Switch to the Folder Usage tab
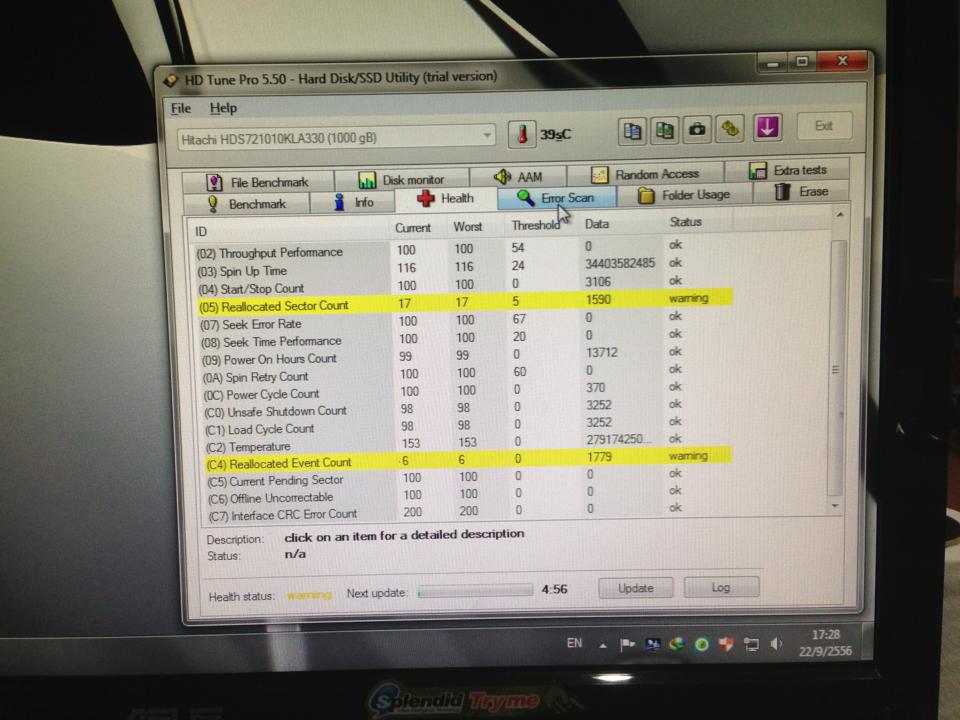 pyautogui.click(x=684, y=195)
